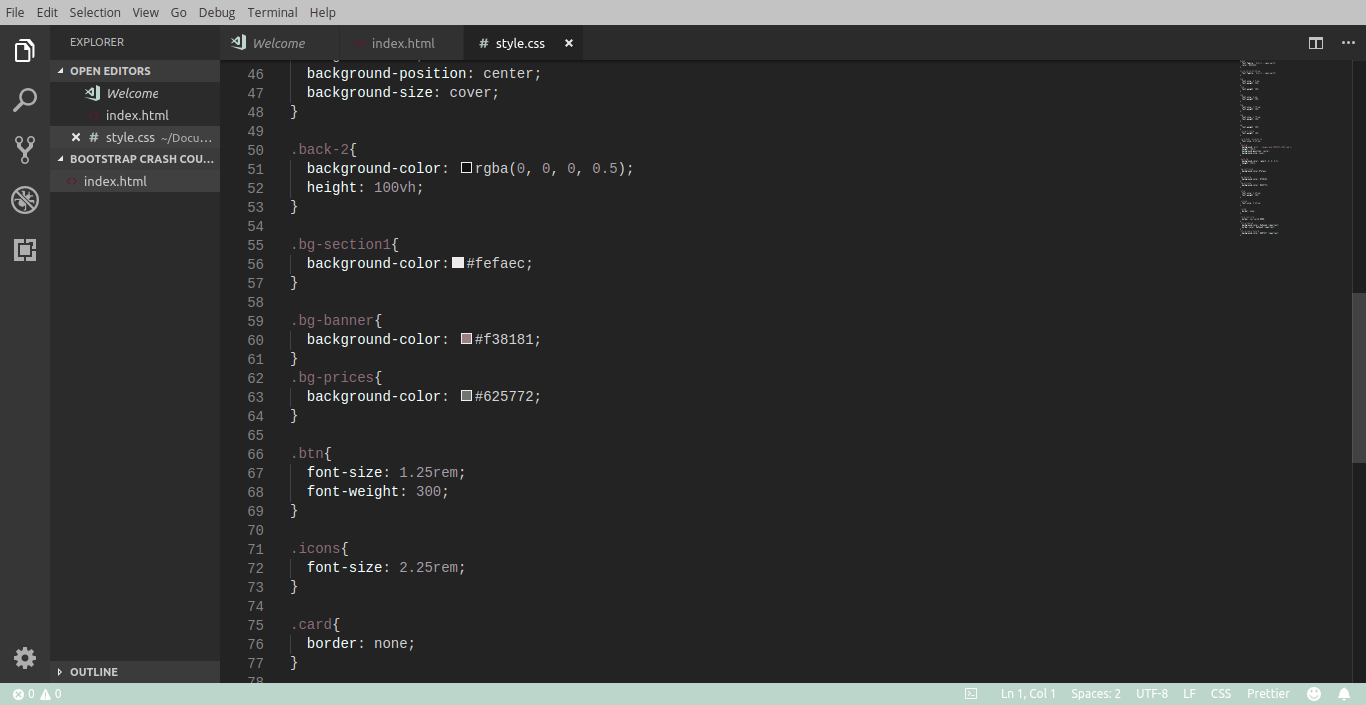Click the #fefaec color swatch on line 56
Viewport: 1366px width, 705px height.
pyautogui.click(x=458, y=262)
